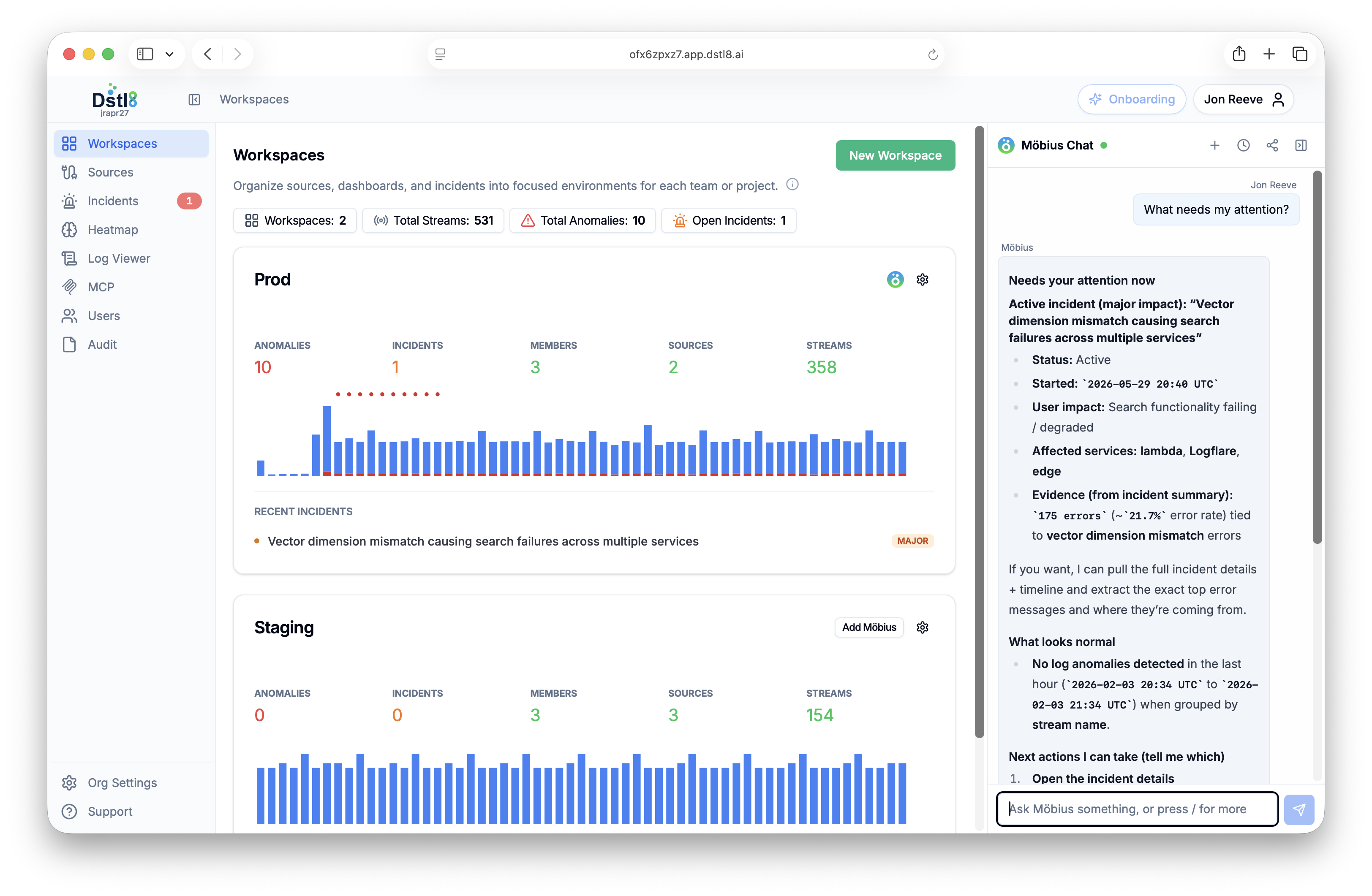Share the Möbius chat conversation
1372x896 pixels.
tap(1272, 145)
